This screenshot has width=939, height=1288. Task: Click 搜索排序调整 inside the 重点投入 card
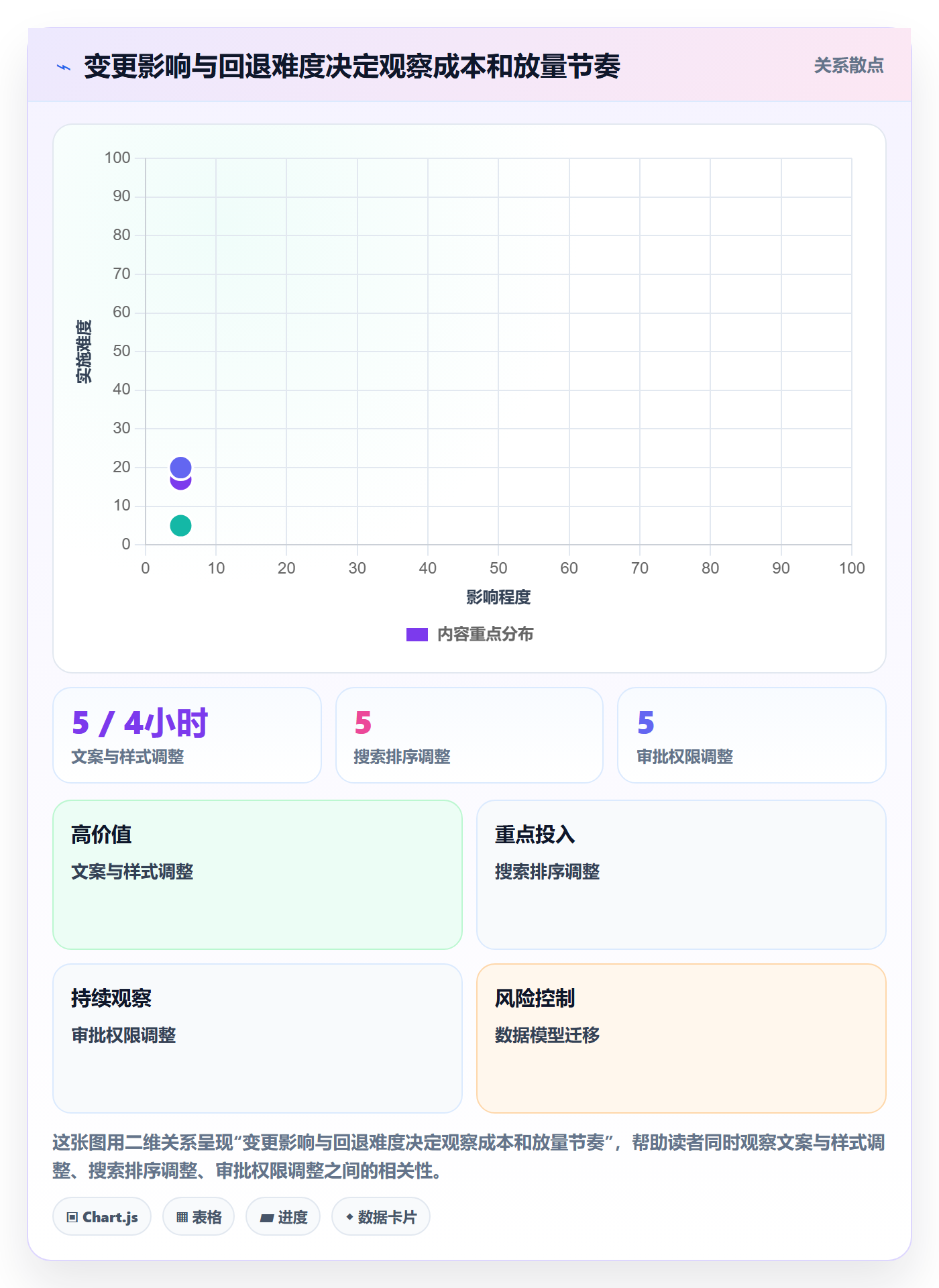coord(547,871)
